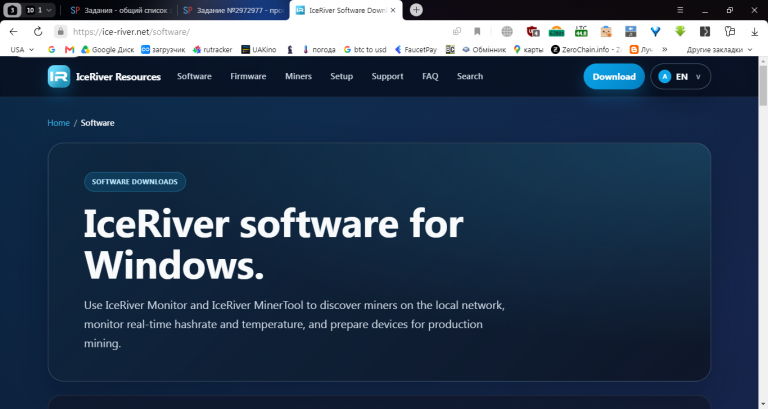Open the погода bookmark
Image resolution: width=768 pixels, height=409 pixels.
319,49
